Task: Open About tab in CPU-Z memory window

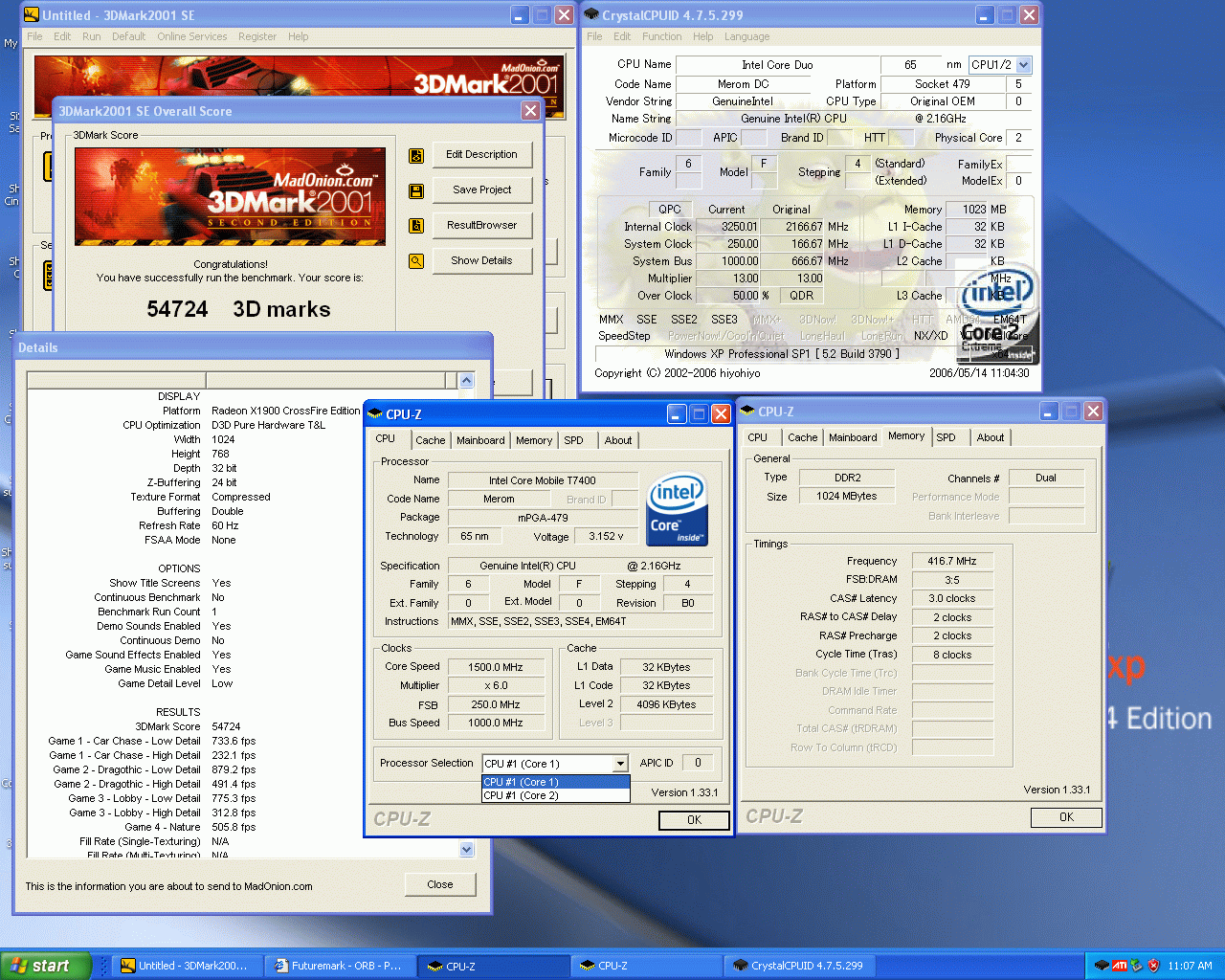Action: pyautogui.click(x=991, y=437)
